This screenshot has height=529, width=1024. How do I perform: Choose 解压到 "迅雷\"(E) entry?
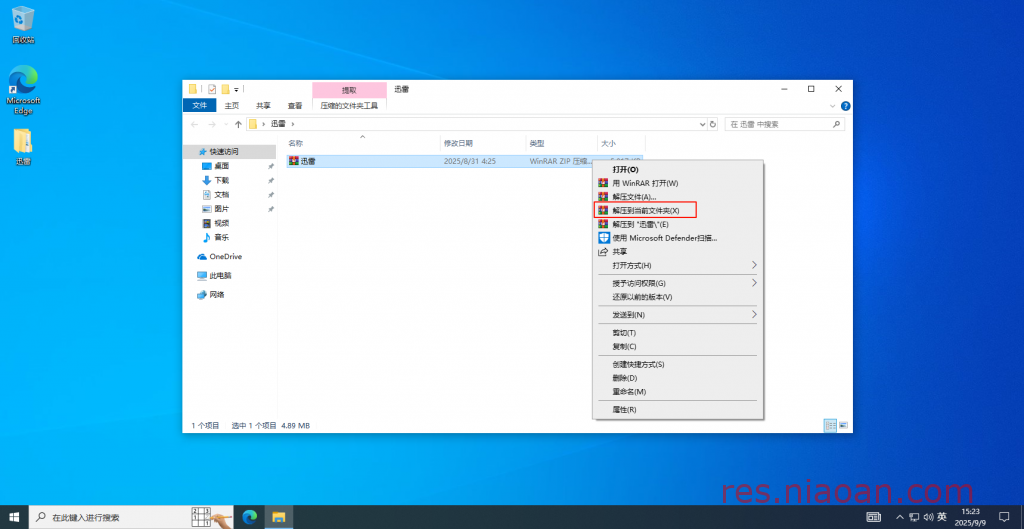pos(678,224)
